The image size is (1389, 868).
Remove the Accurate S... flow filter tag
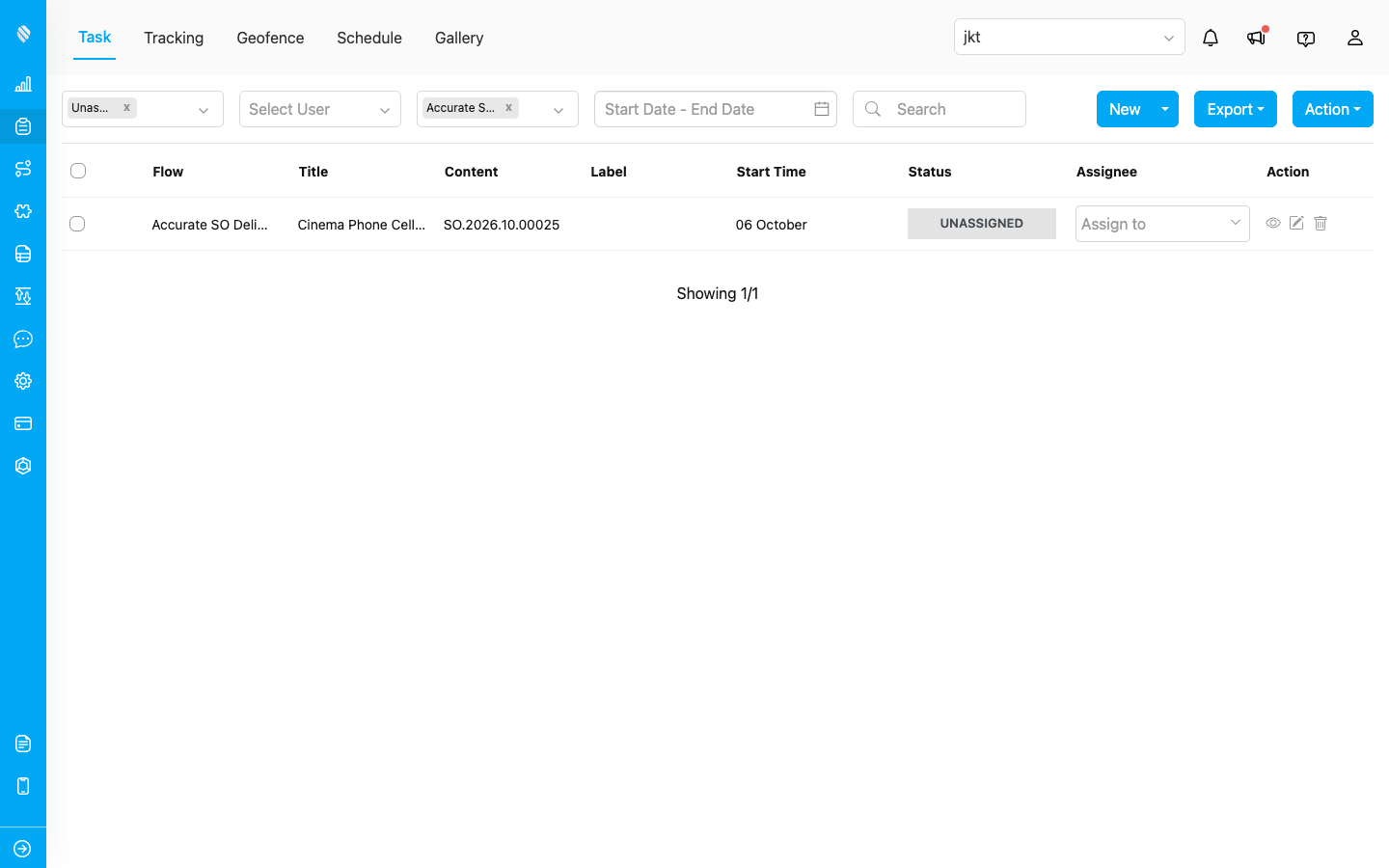pos(508,108)
